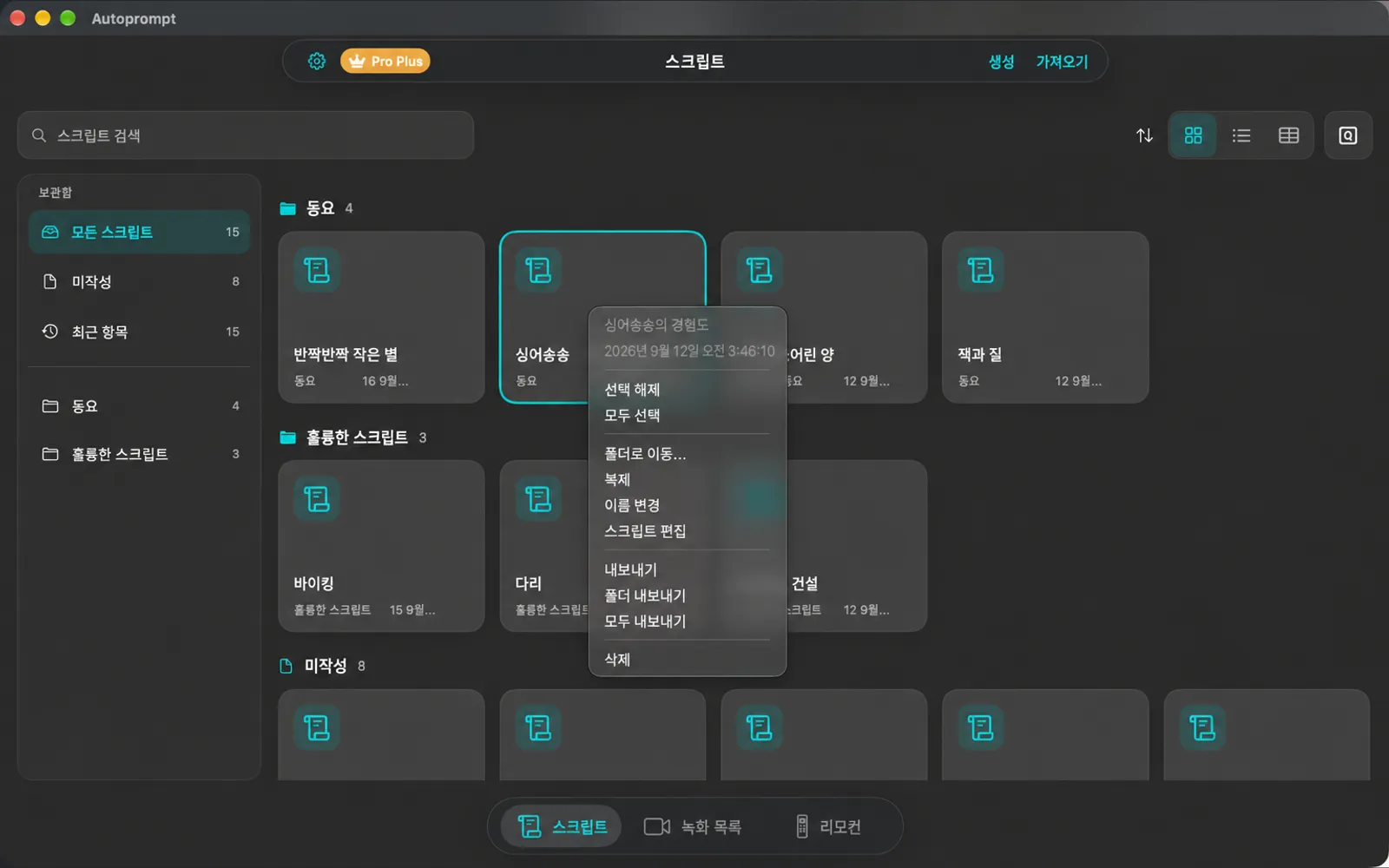Click the clock icon beside 최근 항목
This screenshot has height=868, width=1389.
tap(50, 332)
